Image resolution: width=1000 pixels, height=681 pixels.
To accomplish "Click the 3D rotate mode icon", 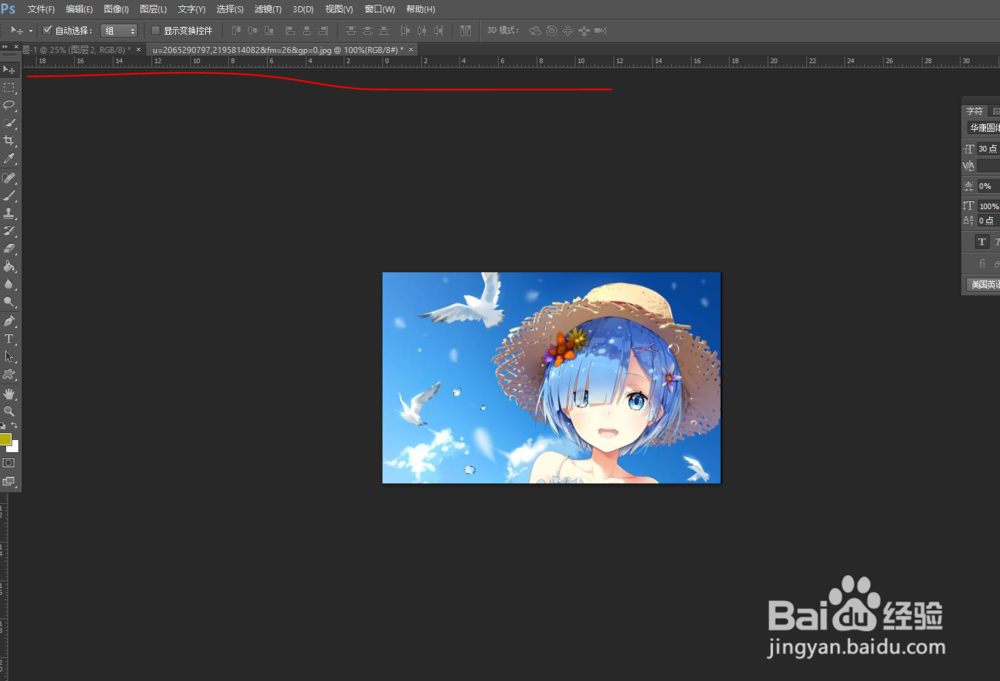I will 535,31.
